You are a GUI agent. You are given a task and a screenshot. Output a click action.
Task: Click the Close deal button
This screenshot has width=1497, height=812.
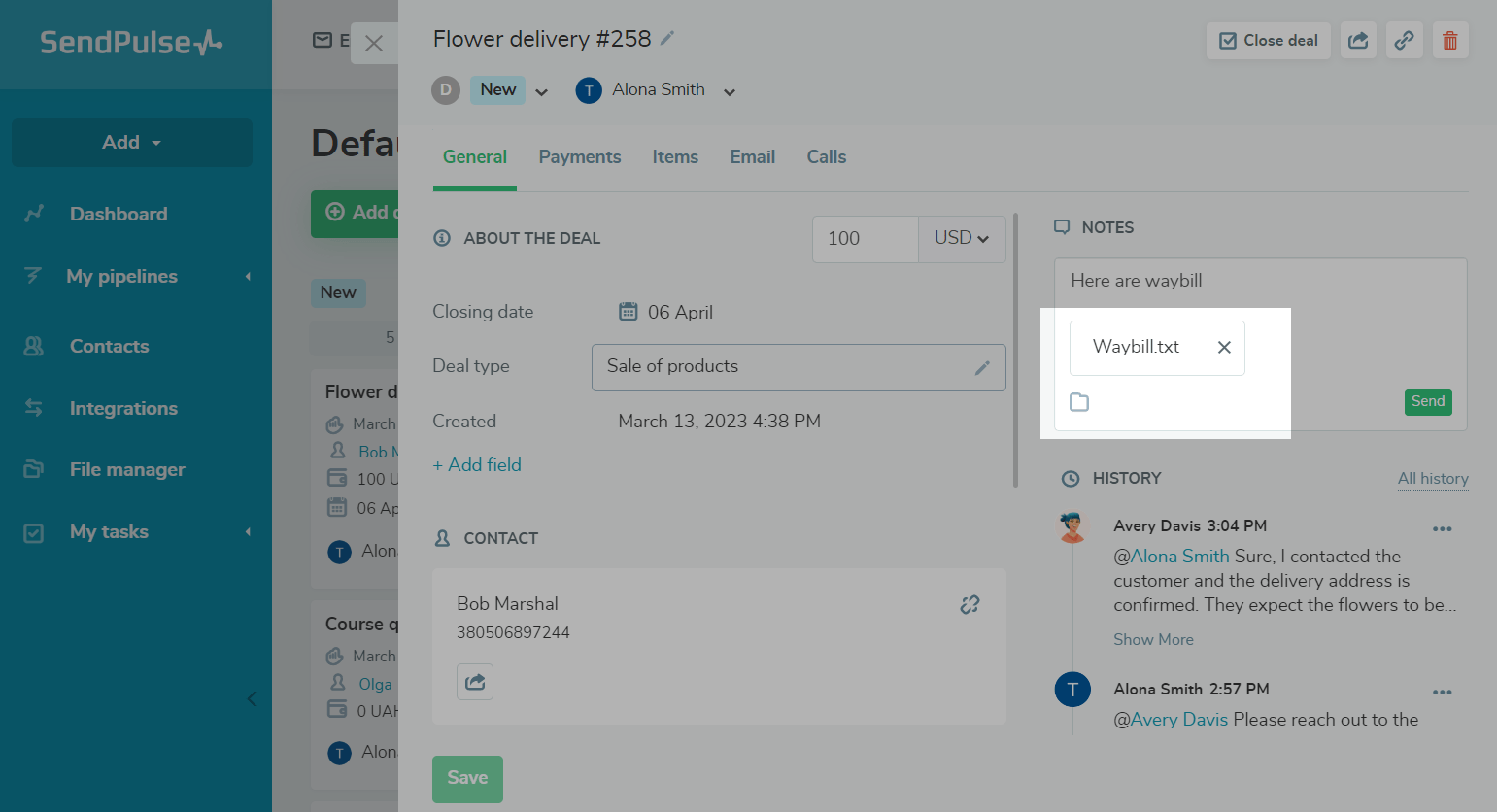(x=1269, y=41)
